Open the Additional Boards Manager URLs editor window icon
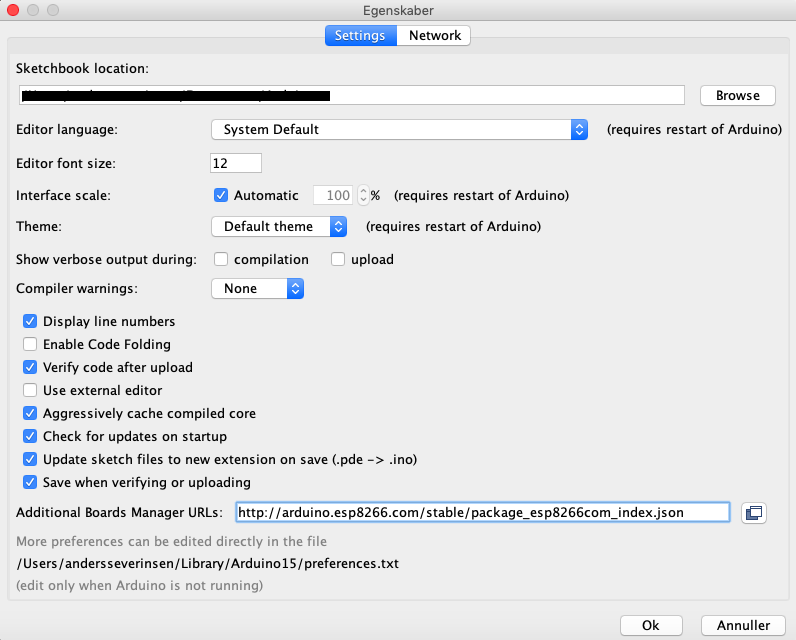796x640 pixels. click(753, 513)
